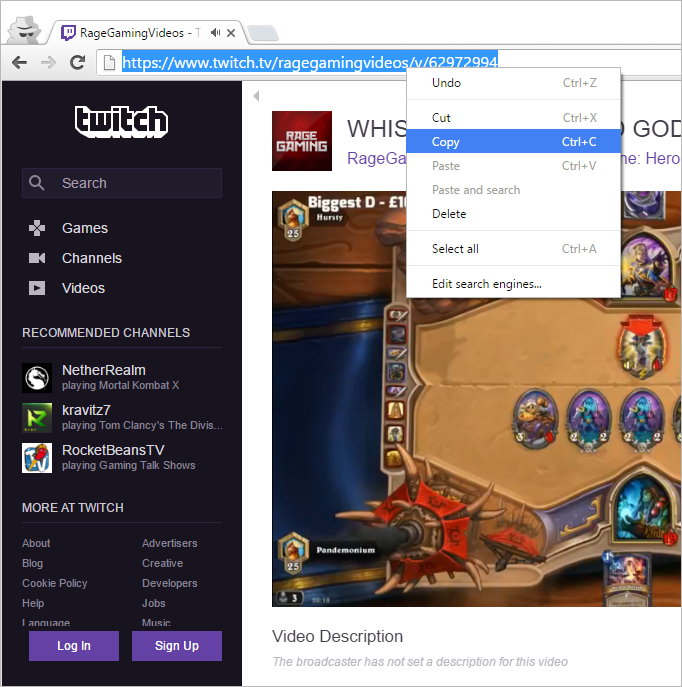Click the RECOMMENDED CHANNELS heading
This screenshot has width=682, height=687.
tap(106, 333)
